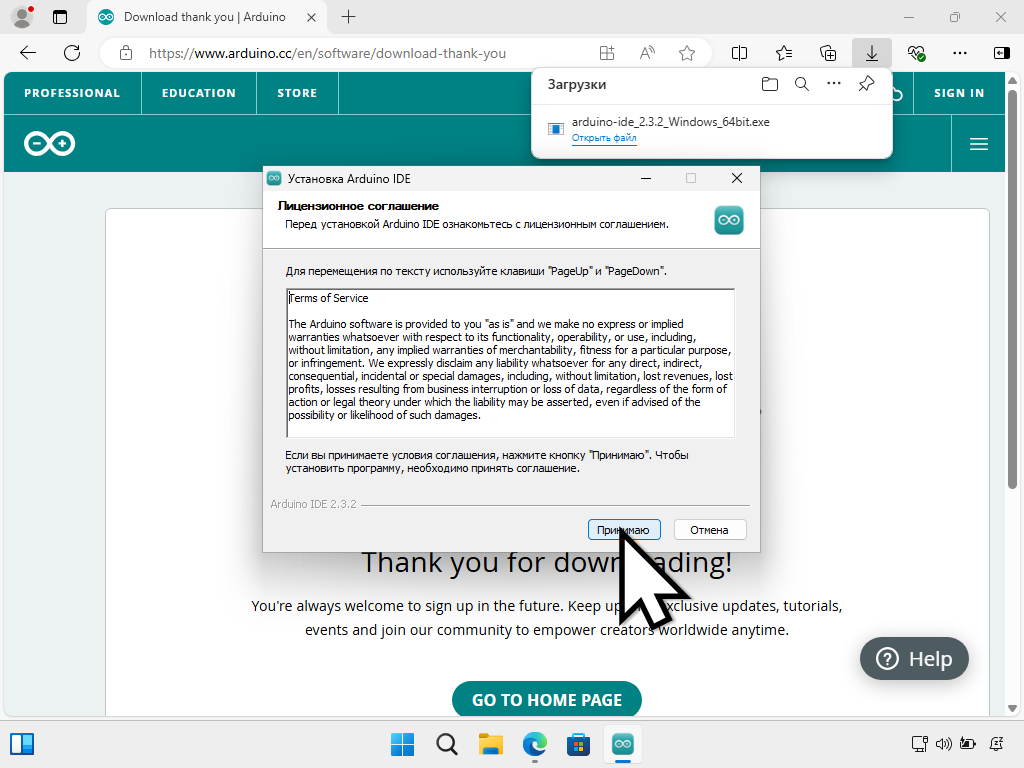The image size is (1024, 768).
Task: Go back to previous page
Action: click(x=28, y=53)
